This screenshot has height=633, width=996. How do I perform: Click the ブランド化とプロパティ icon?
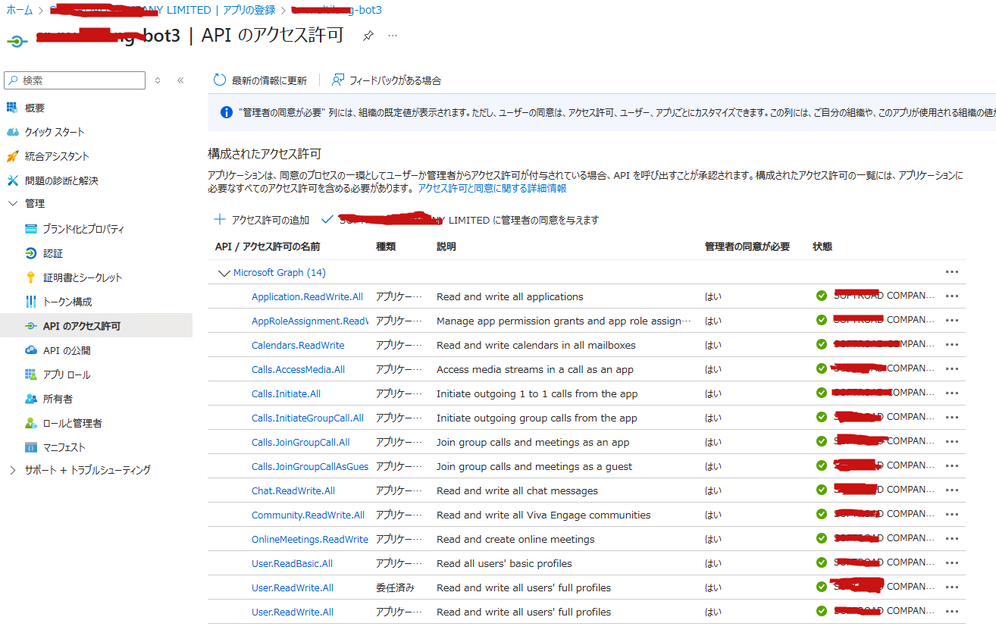30,229
